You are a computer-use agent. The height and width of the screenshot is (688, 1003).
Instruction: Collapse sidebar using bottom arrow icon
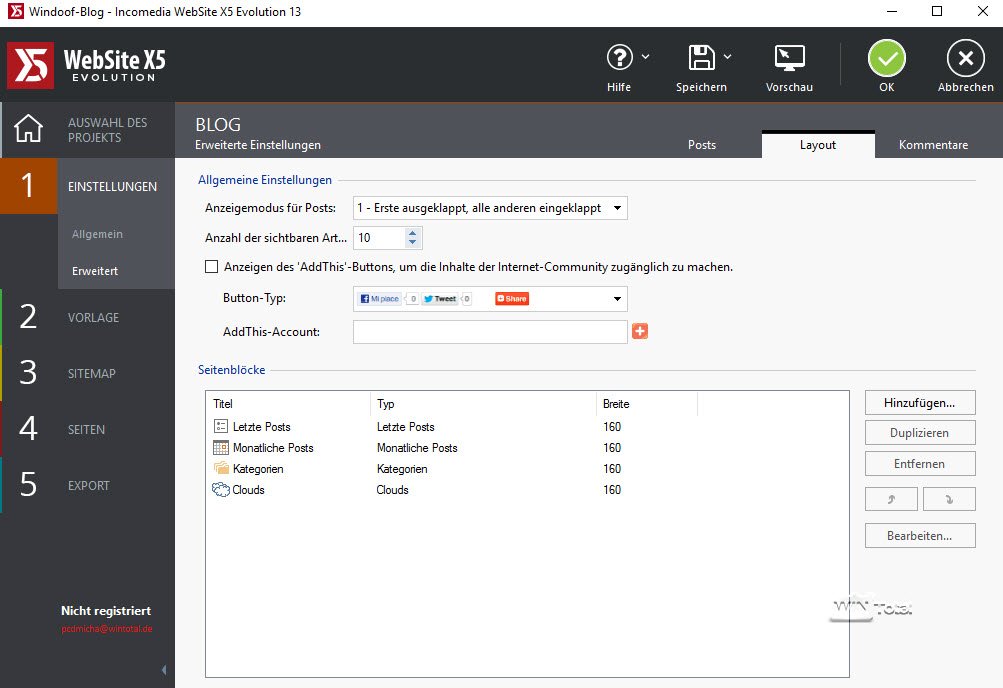[164, 669]
